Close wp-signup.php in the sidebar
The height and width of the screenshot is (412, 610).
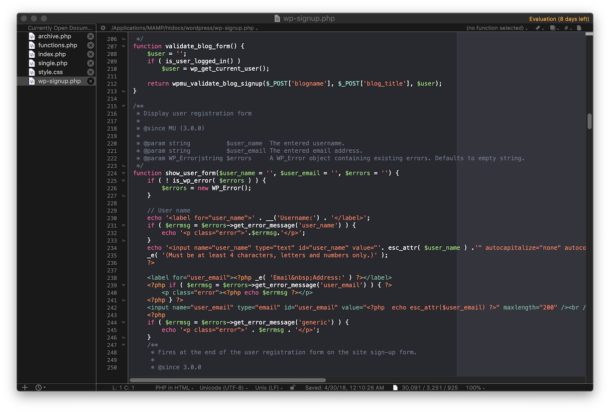tap(90, 81)
